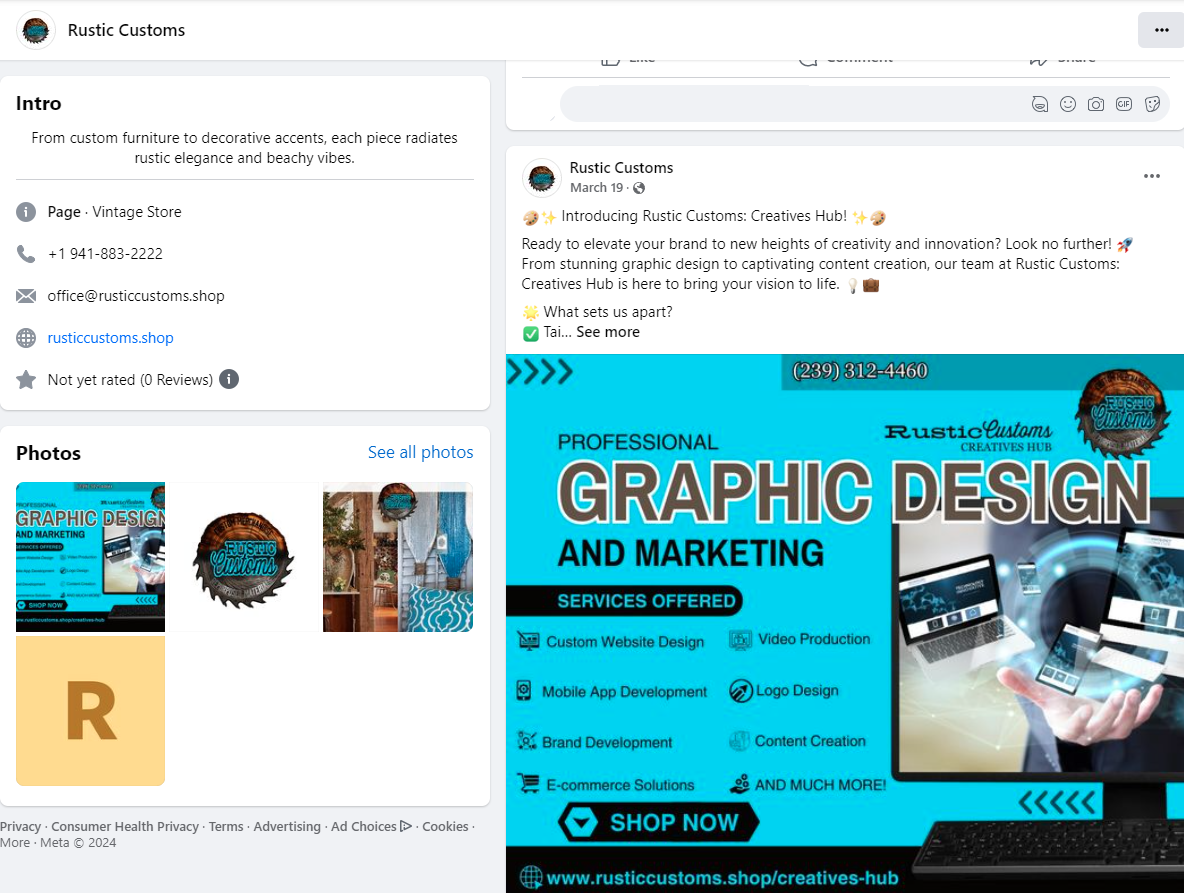Click the Rustic Customs header logo

pos(35,30)
